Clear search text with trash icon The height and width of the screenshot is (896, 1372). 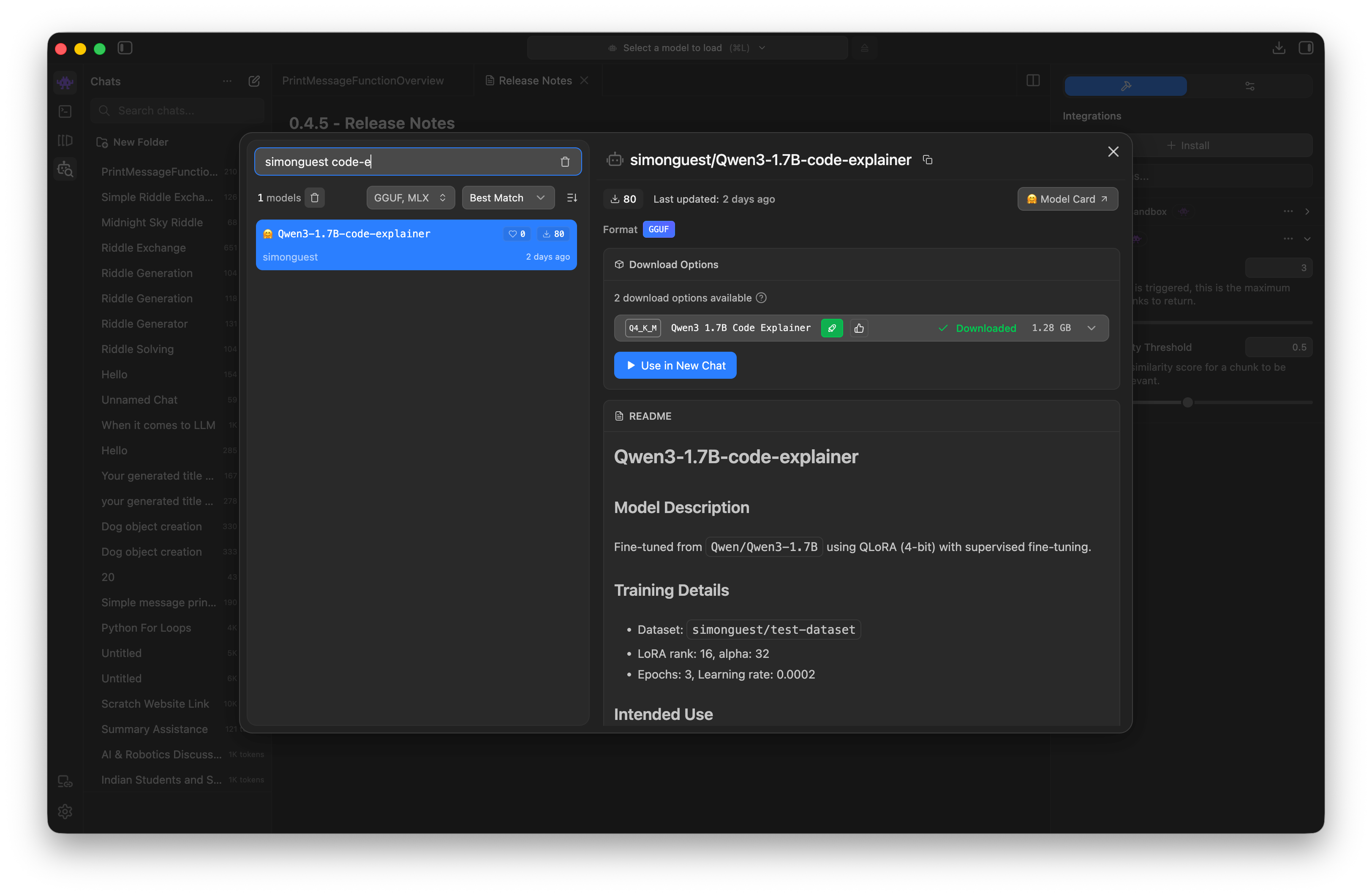pos(565,162)
